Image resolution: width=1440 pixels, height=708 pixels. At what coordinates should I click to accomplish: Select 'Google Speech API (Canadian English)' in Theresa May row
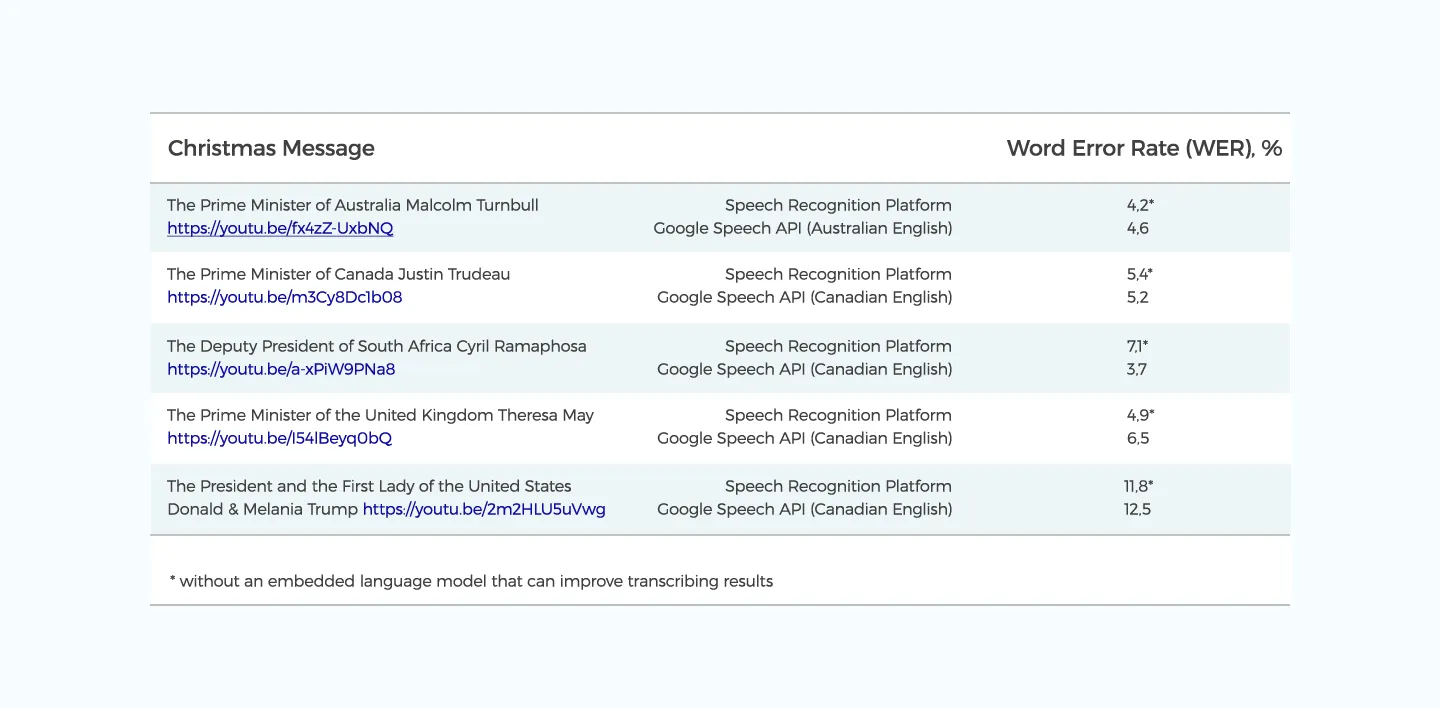point(805,438)
